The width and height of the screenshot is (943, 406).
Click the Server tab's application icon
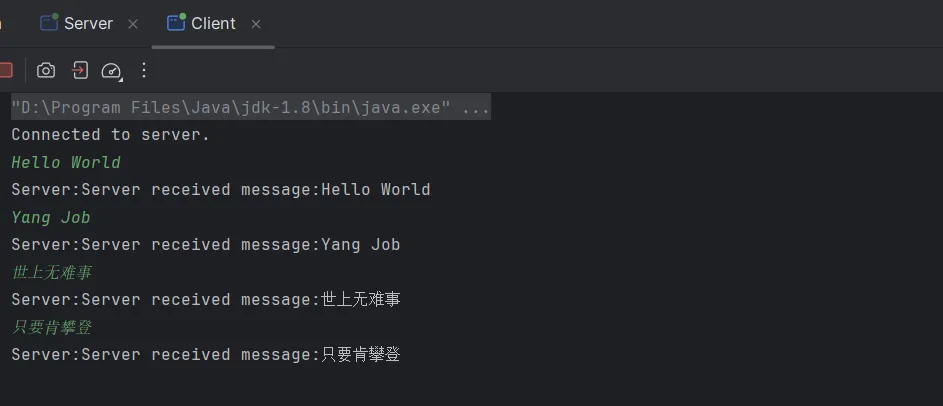click(x=49, y=23)
